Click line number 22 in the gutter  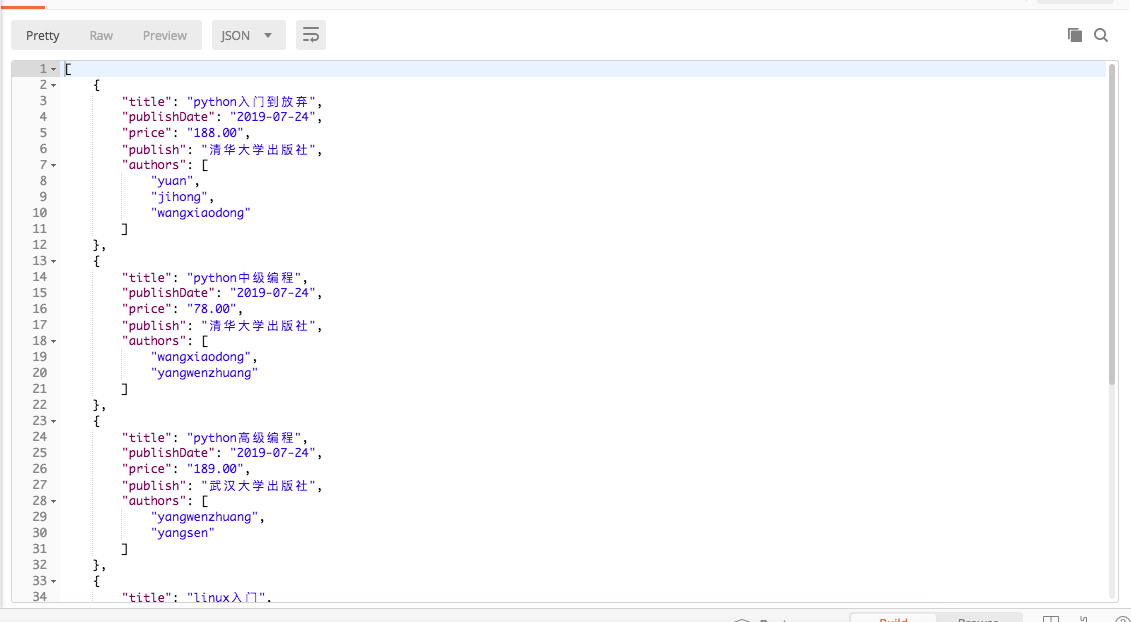[x=40, y=406]
